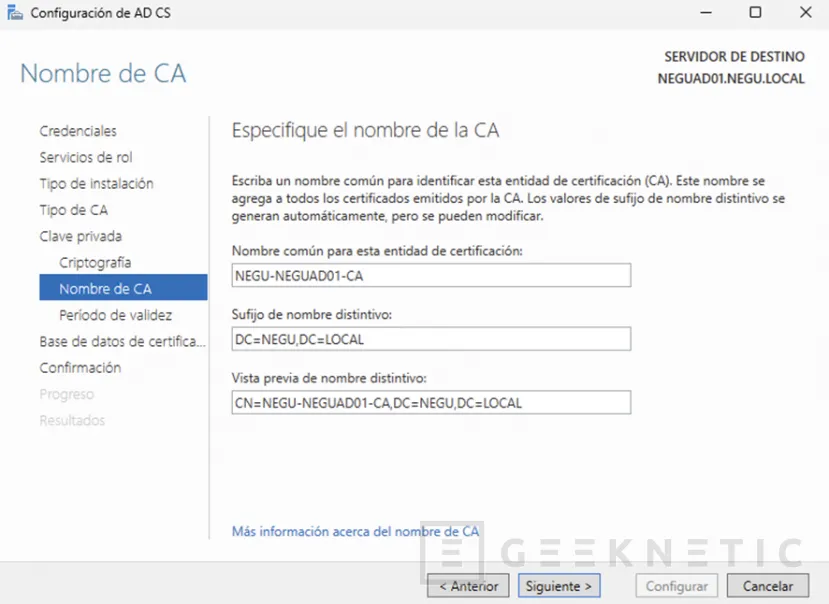Select the Resultados navigation entry

click(71, 420)
